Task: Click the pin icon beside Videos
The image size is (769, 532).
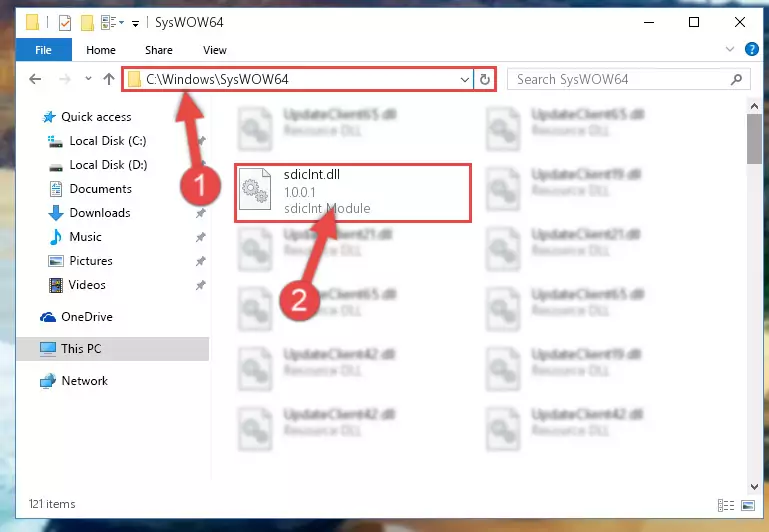Action: [201, 285]
